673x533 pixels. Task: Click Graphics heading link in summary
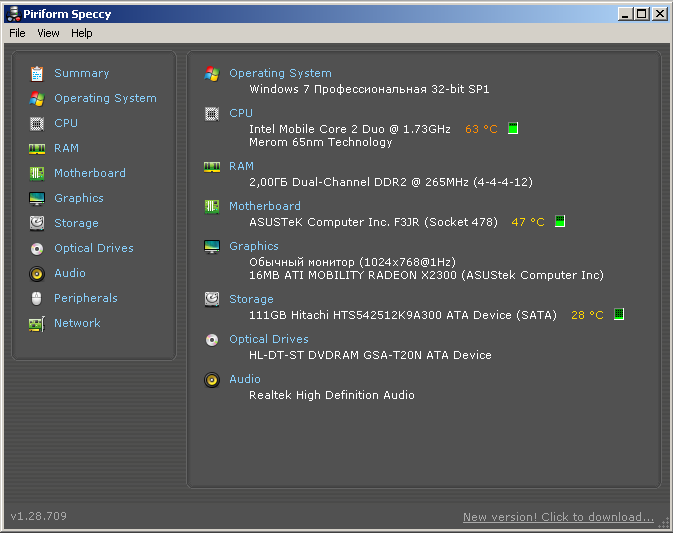tap(254, 246)
